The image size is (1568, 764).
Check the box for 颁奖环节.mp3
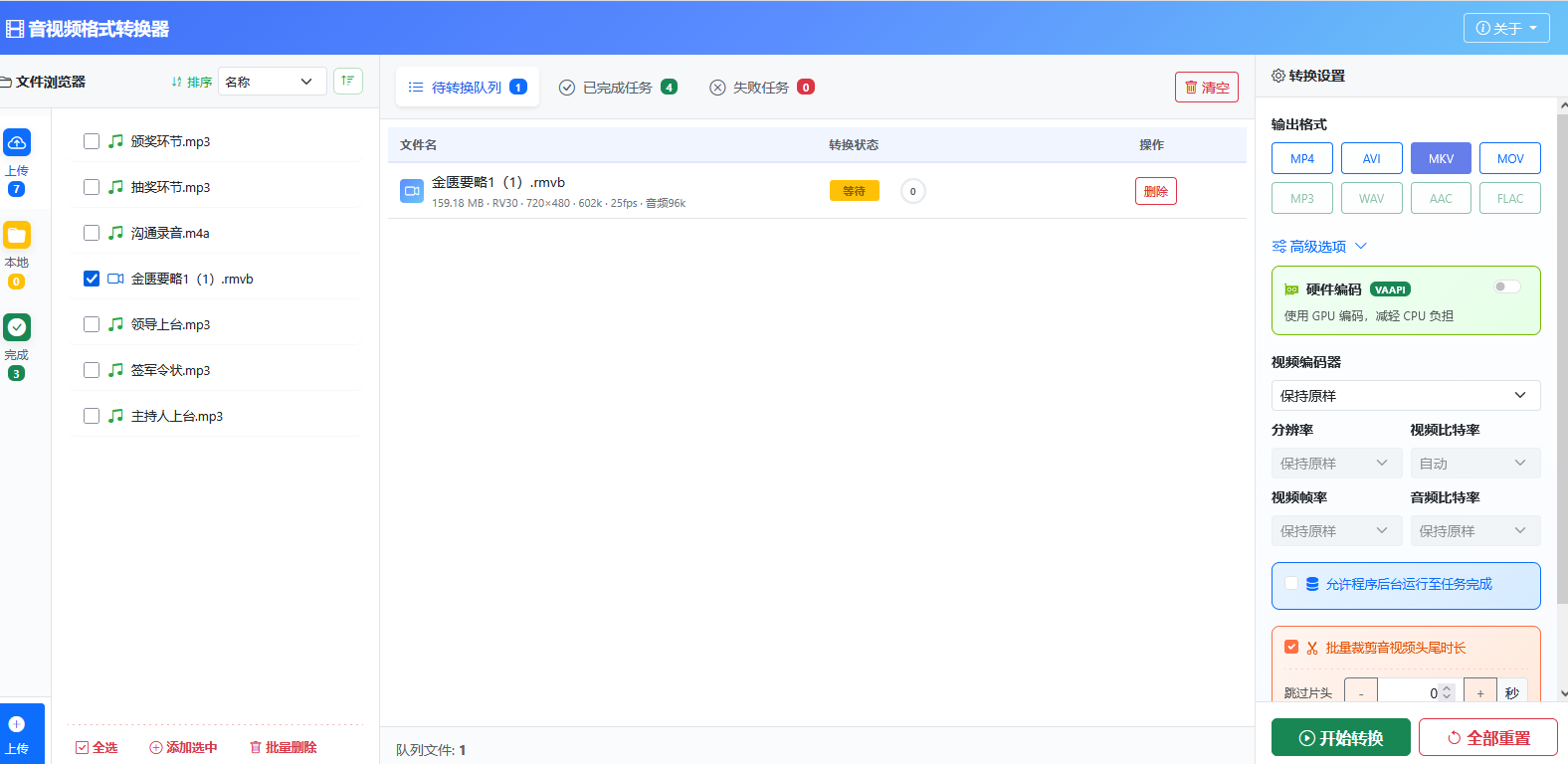coord(92,141)
